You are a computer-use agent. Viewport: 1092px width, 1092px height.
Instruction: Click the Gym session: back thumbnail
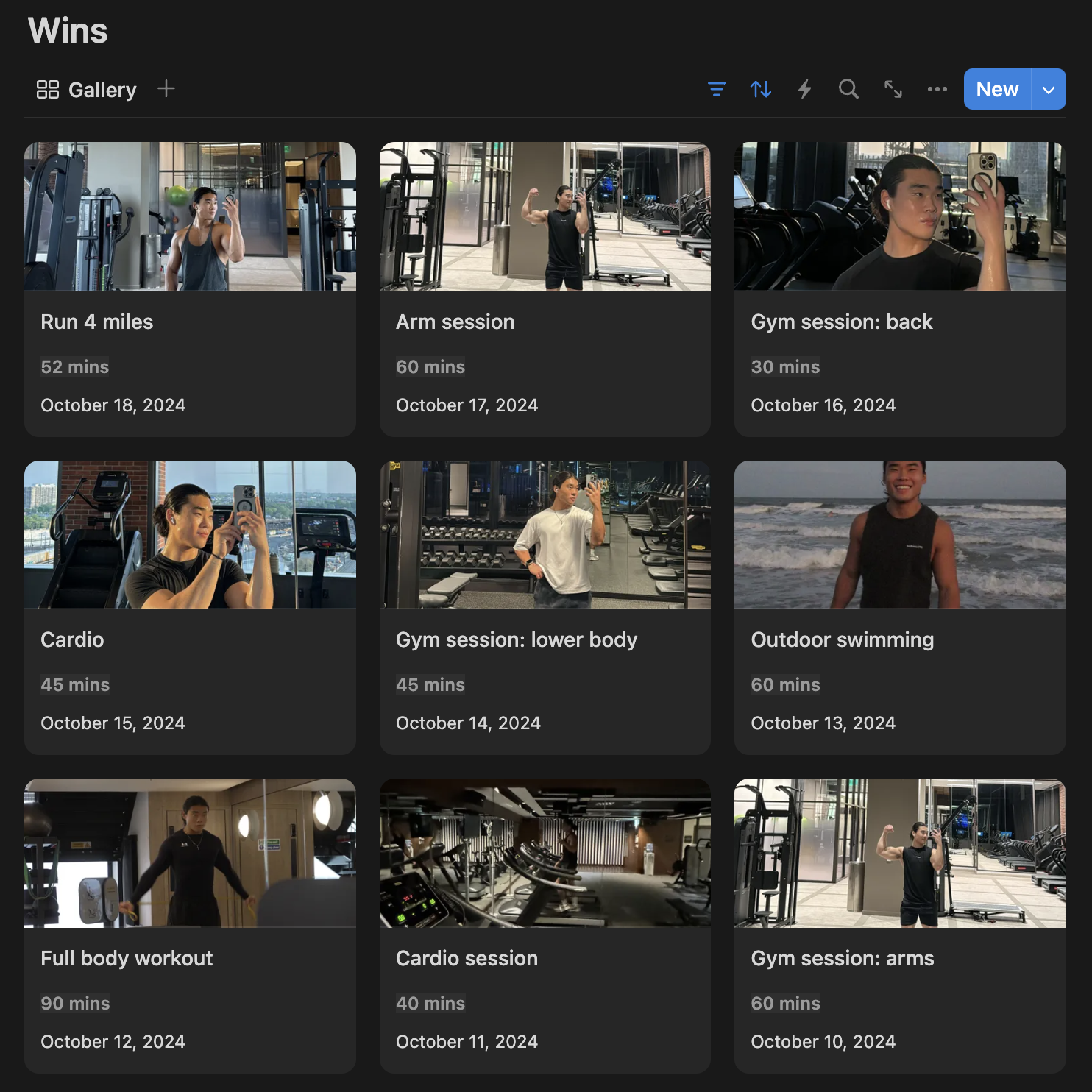click(899, 216)
